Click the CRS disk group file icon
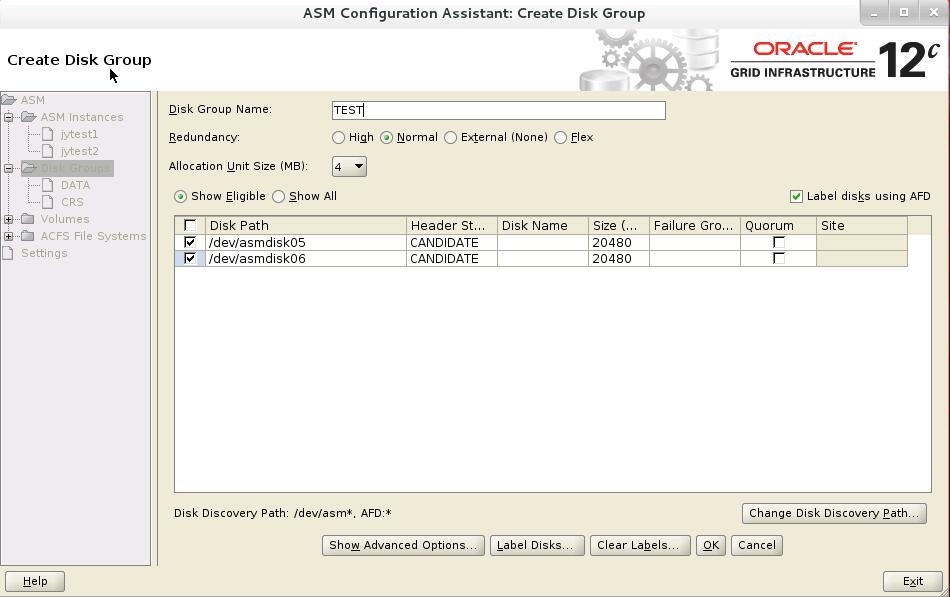Viewport: 950px width, 597px height. click(x=48, y=202)
